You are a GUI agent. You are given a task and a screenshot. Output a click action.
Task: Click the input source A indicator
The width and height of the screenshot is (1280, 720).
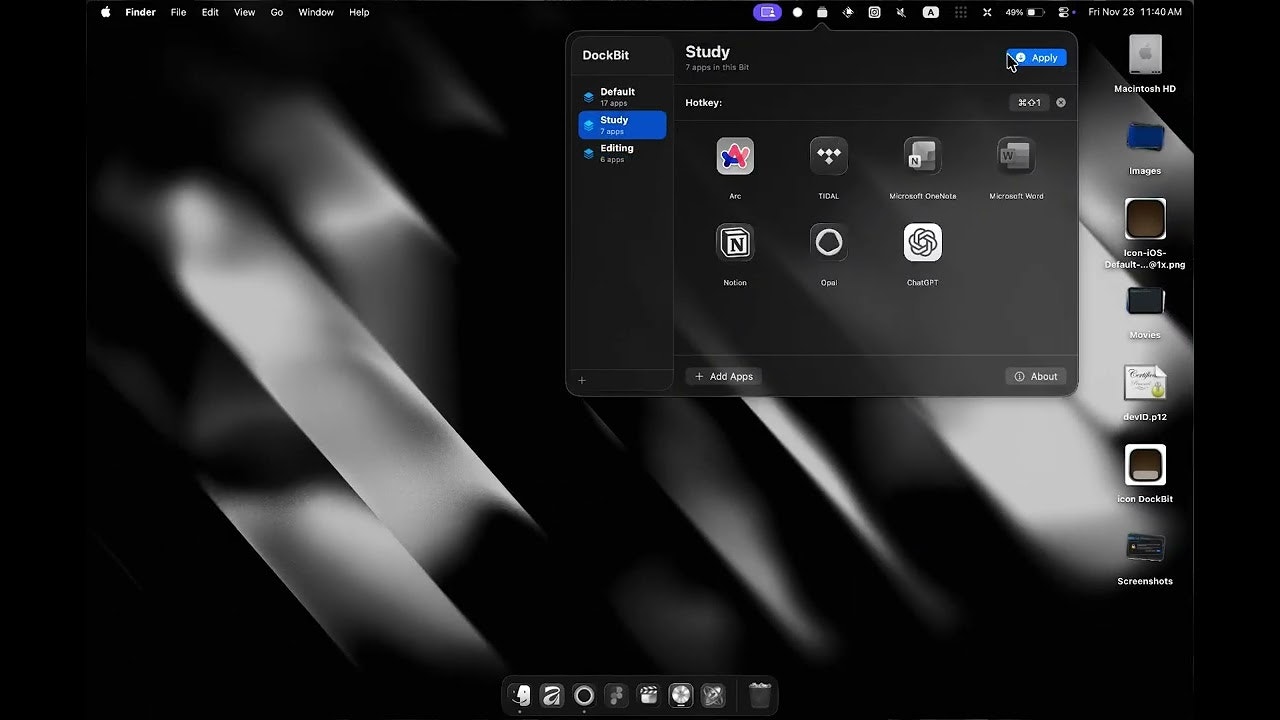click(931, 12)
